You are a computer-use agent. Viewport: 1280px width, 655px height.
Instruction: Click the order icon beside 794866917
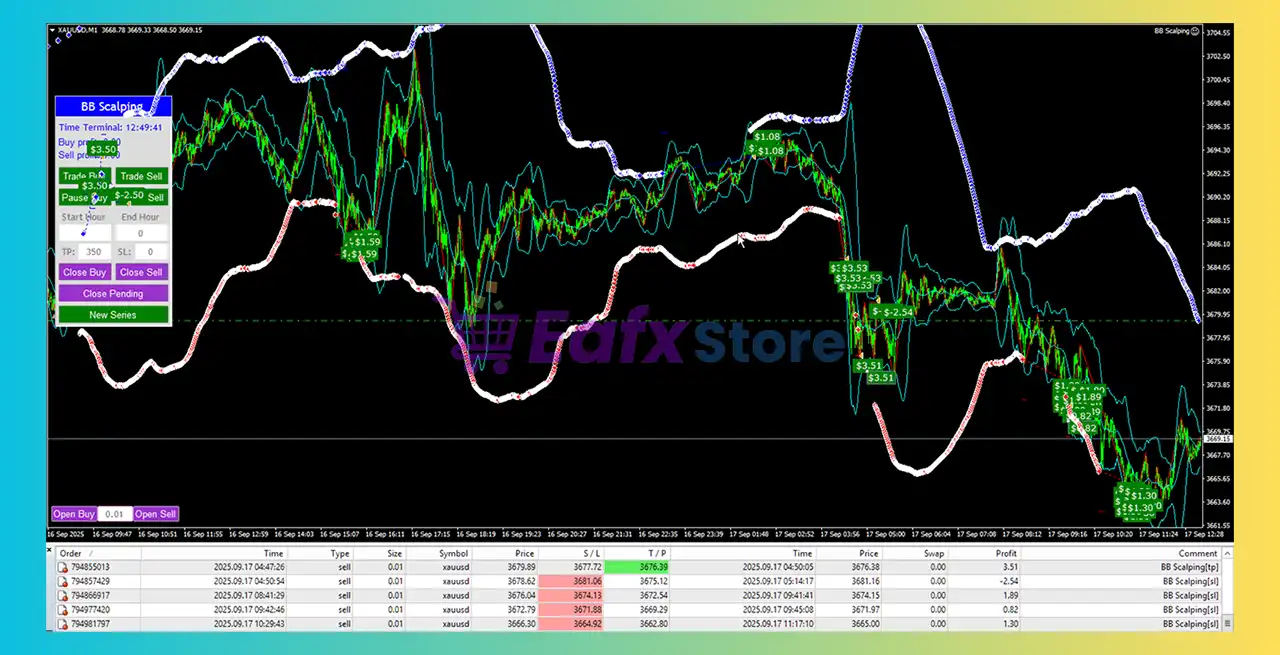pos(64,595)
